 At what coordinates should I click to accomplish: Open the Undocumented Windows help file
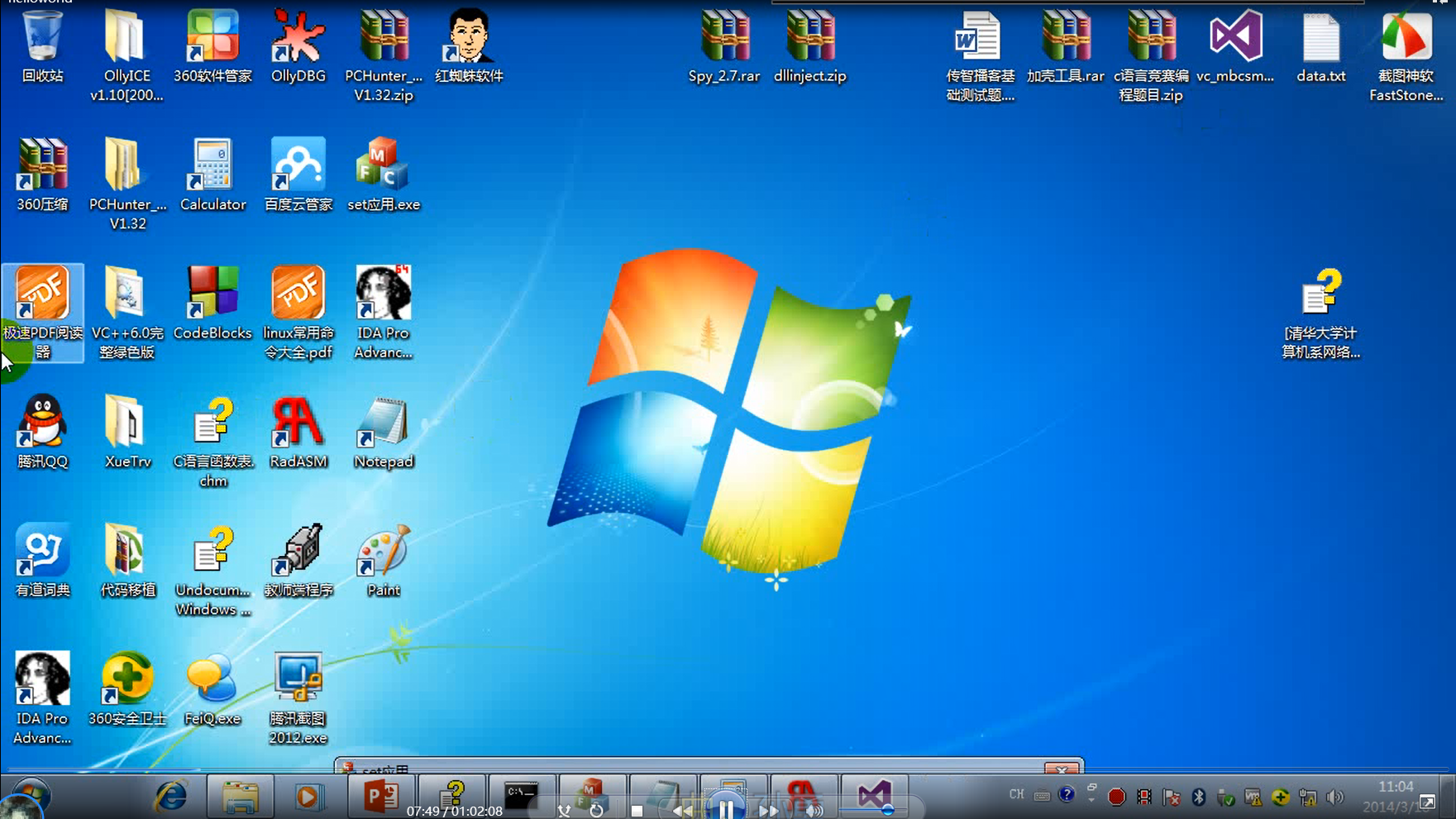pyautogui.click(x=212, y=570)
